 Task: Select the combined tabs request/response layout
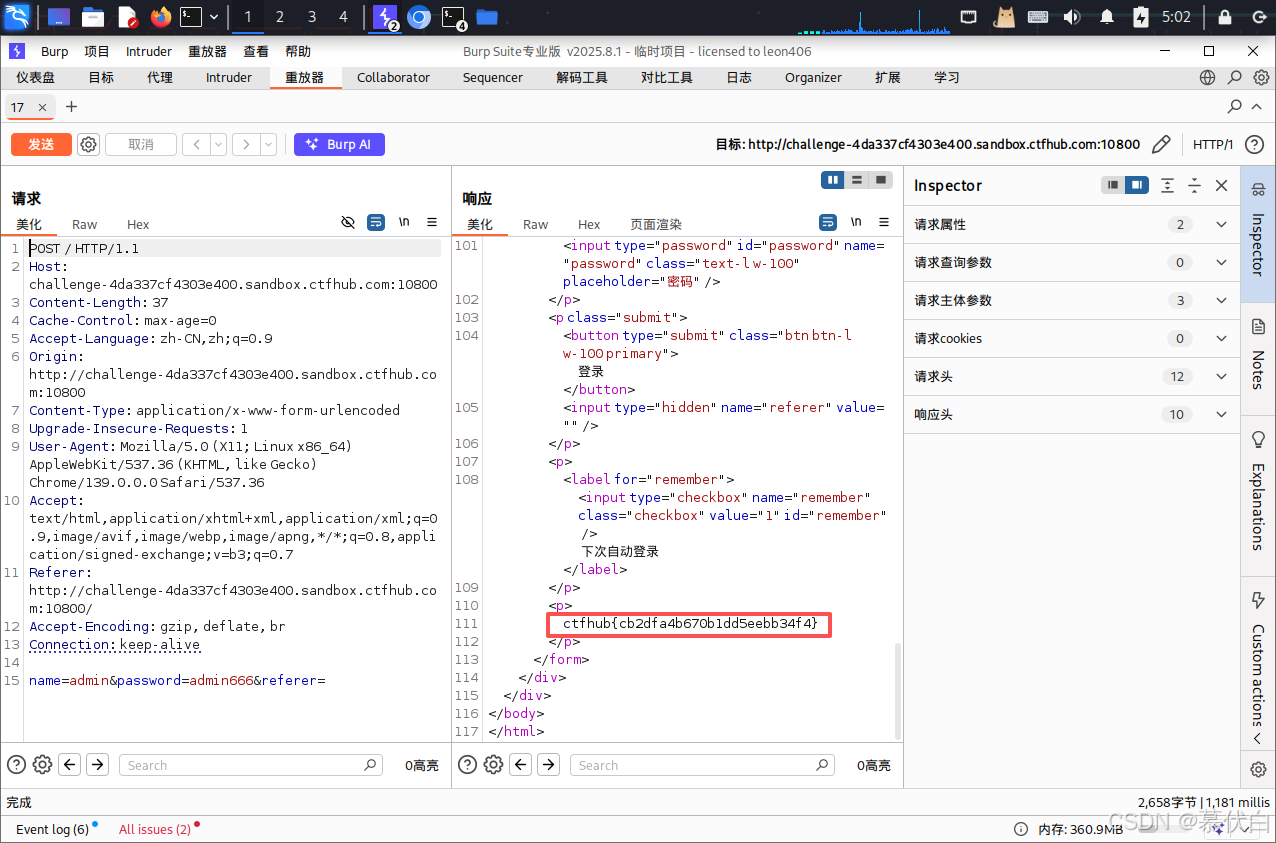pyautogui.click(x=880, y=180)
